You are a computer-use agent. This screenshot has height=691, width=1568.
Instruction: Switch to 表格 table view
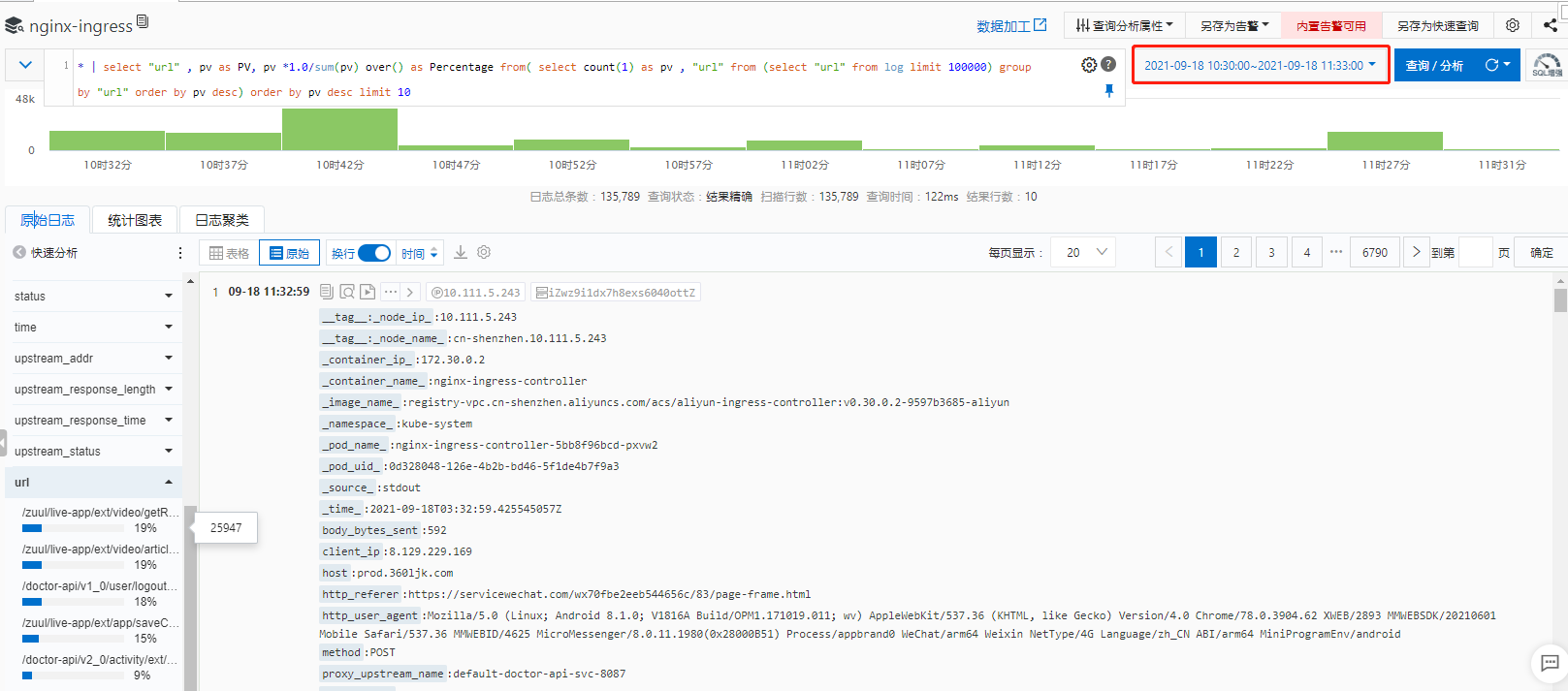click(230, 253)
